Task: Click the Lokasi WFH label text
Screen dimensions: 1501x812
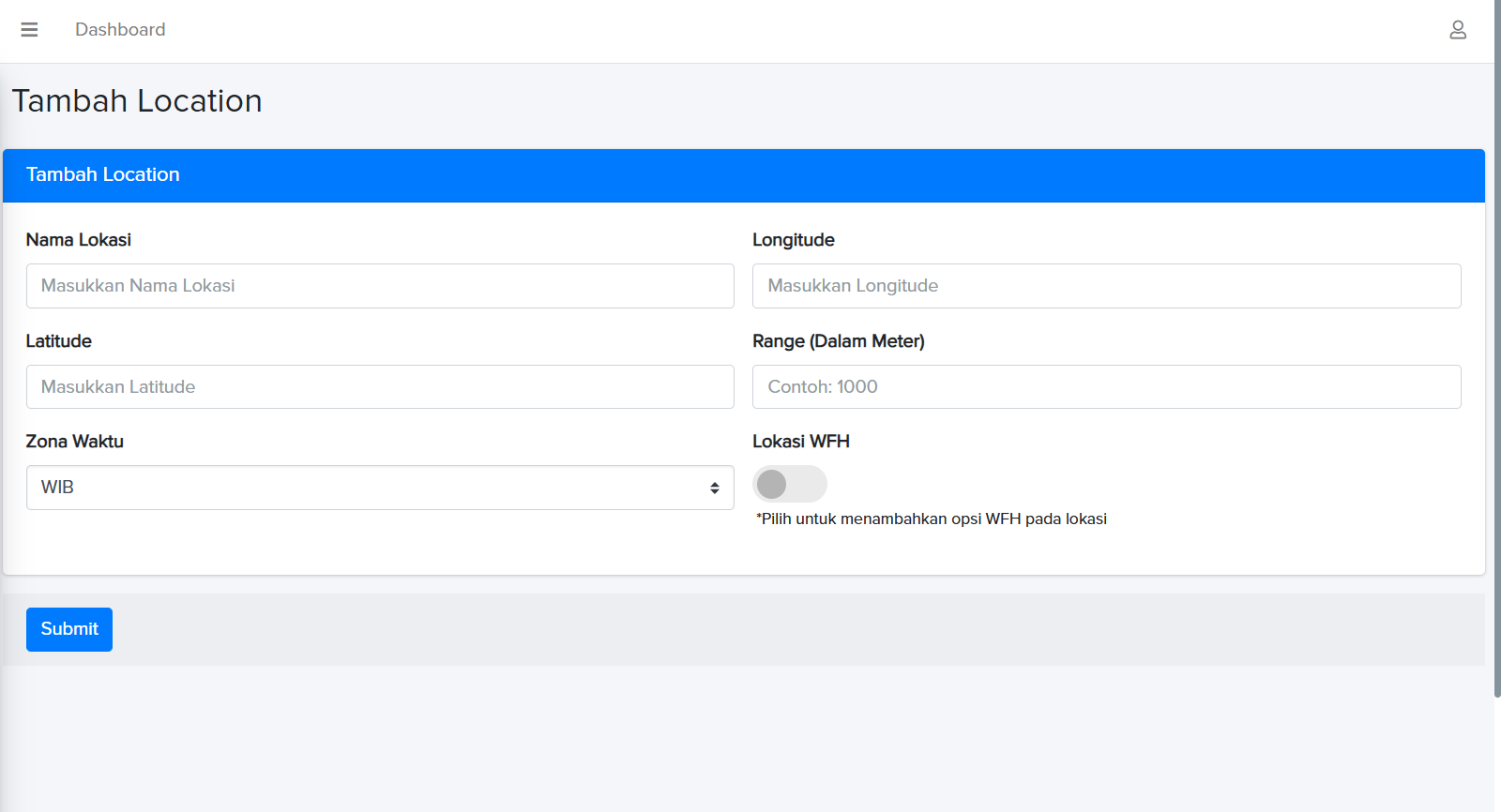Action: coord(800,442)
